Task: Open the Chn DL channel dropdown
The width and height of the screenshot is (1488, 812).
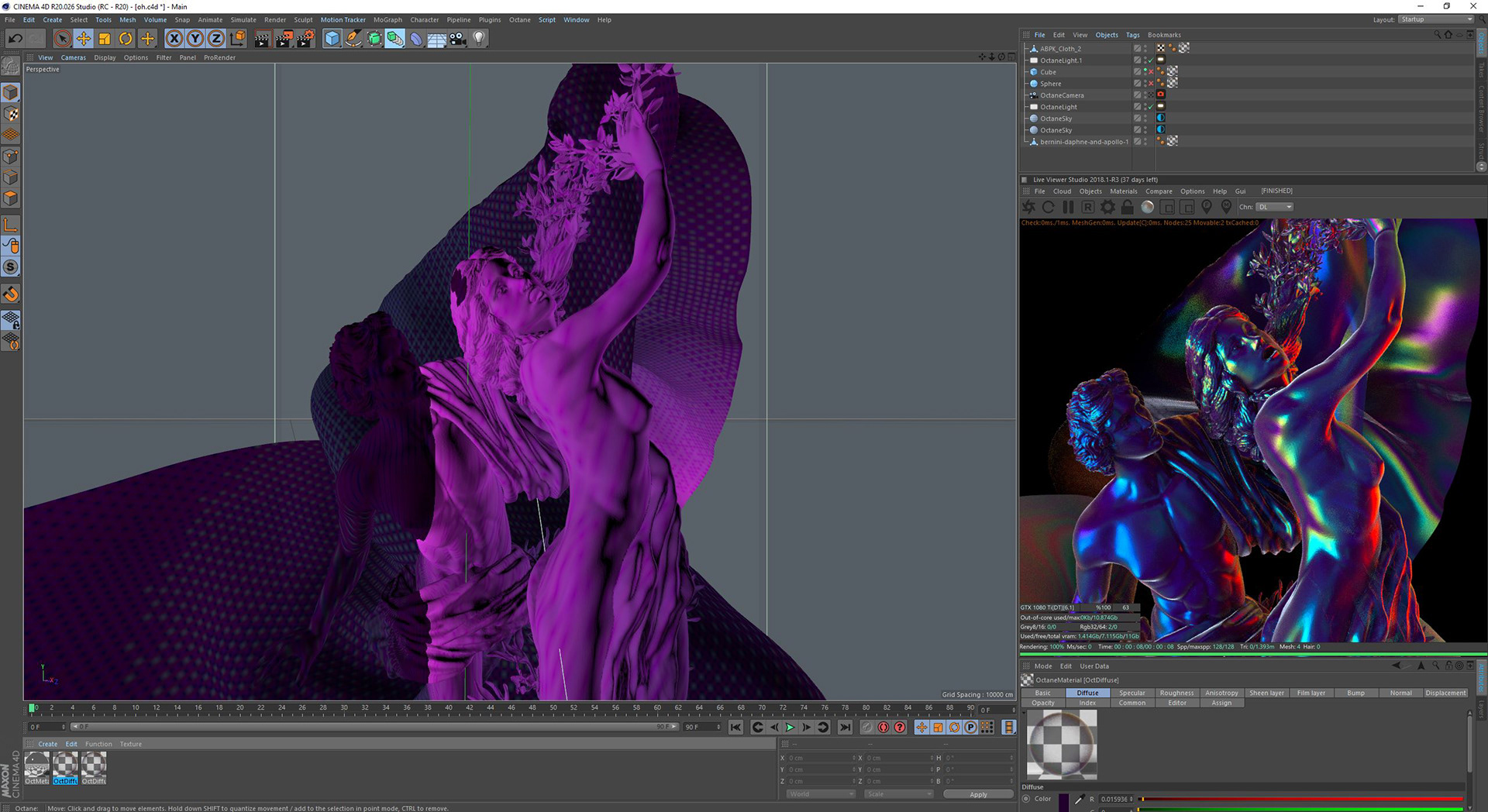Action: point(1275,207)
